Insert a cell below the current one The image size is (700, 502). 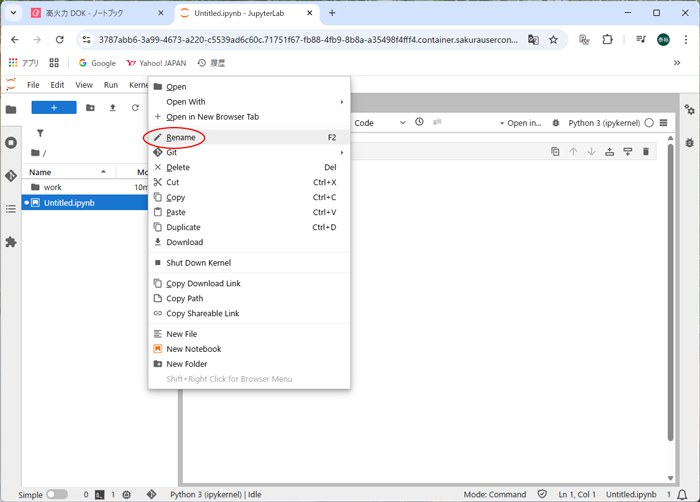[x=628, y=152]
